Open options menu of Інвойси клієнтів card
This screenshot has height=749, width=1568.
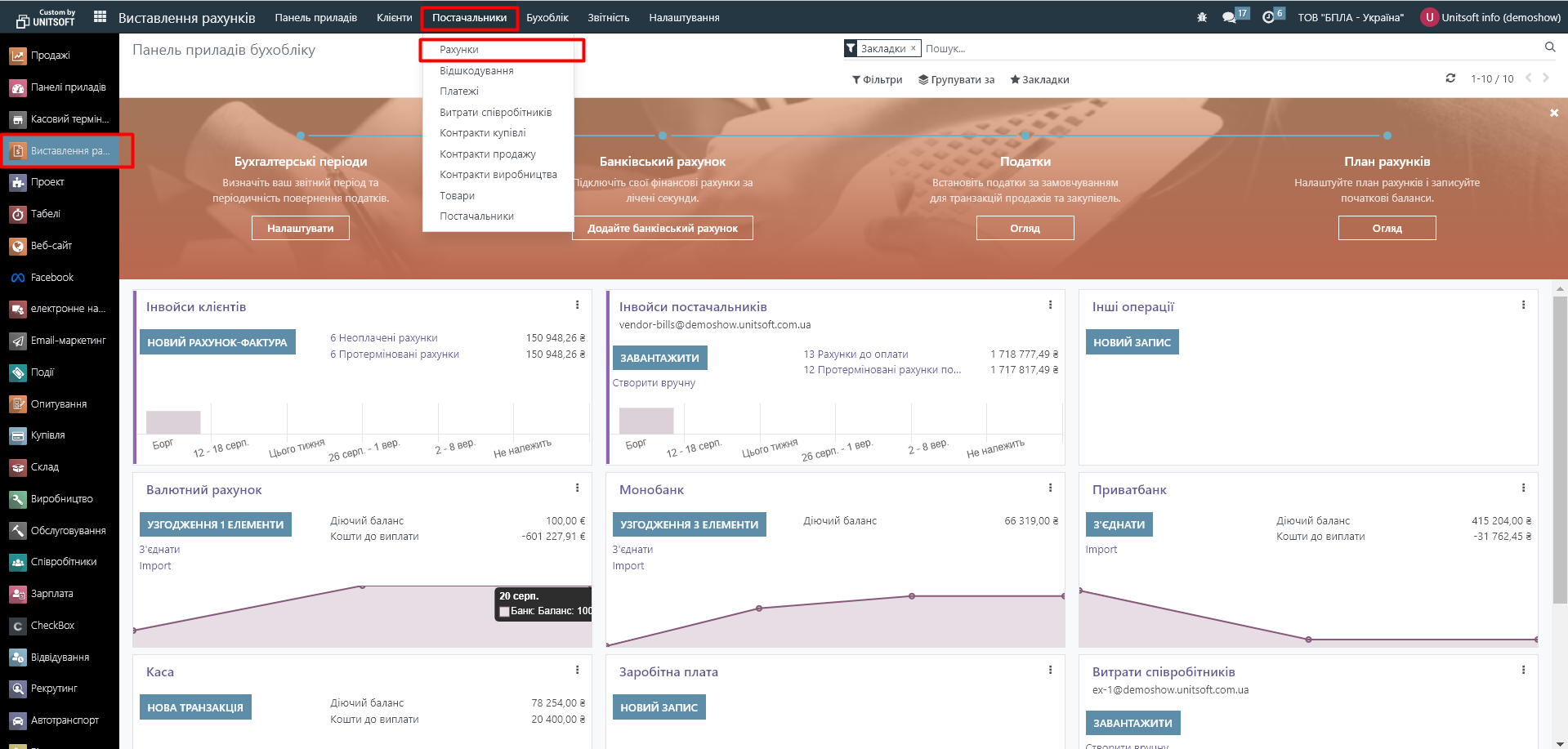[577, 305]
